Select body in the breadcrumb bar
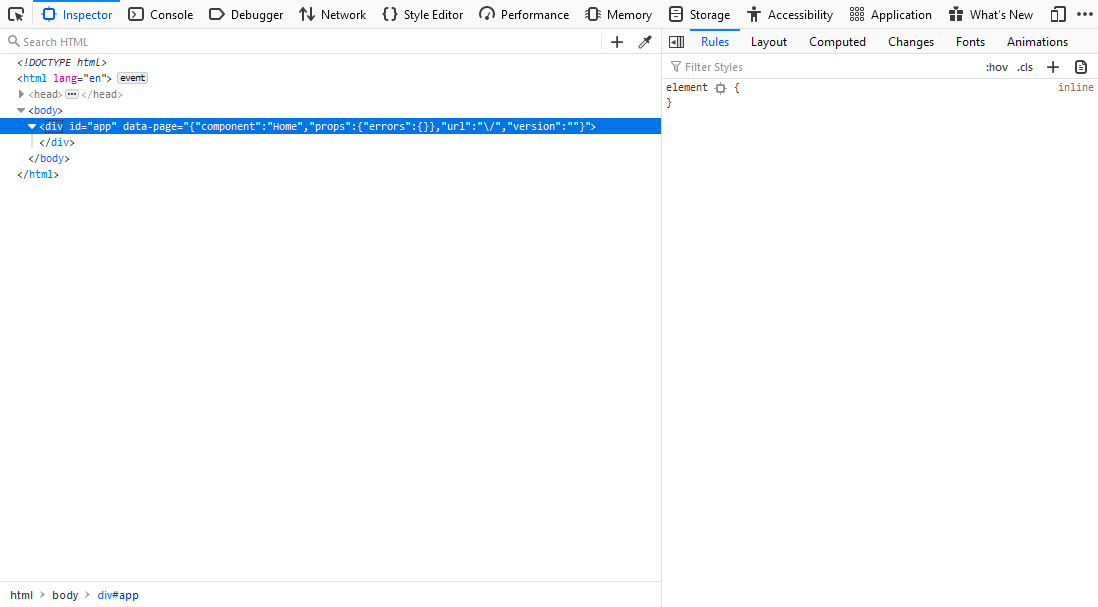The image size is (1098, 607). [x=64, y=595]
